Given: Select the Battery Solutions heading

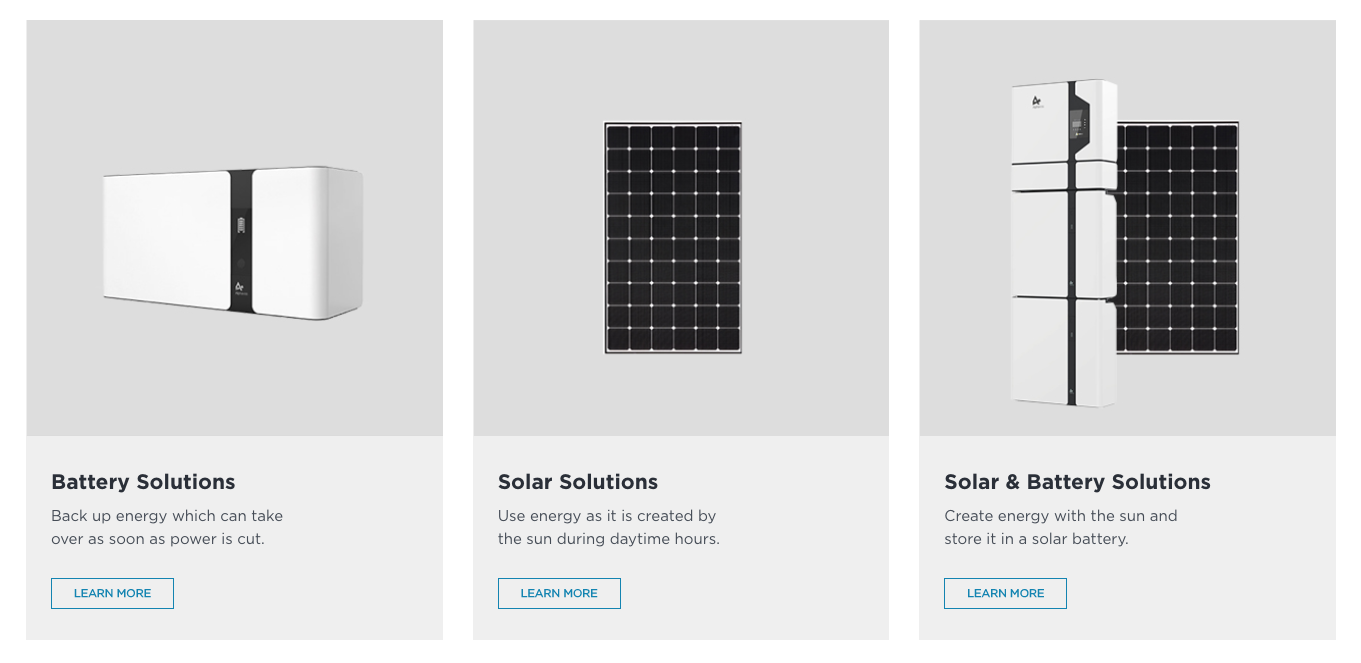Looking at the screenshot, I should (143, 482).
